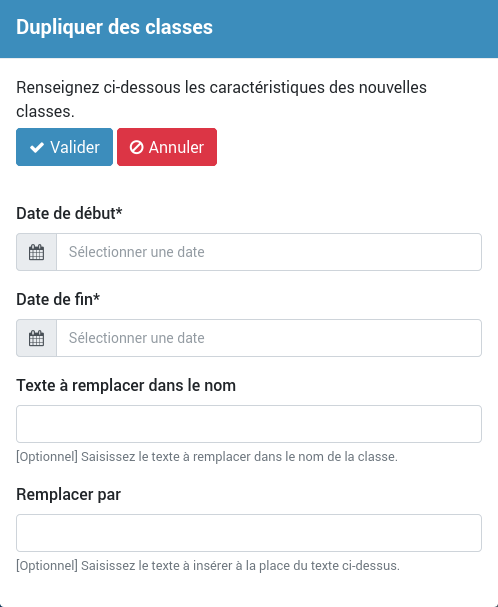This screenshot has width=498, height=607.
Task: Open the calendar icon for Date de fin
Action: (36, 338)
